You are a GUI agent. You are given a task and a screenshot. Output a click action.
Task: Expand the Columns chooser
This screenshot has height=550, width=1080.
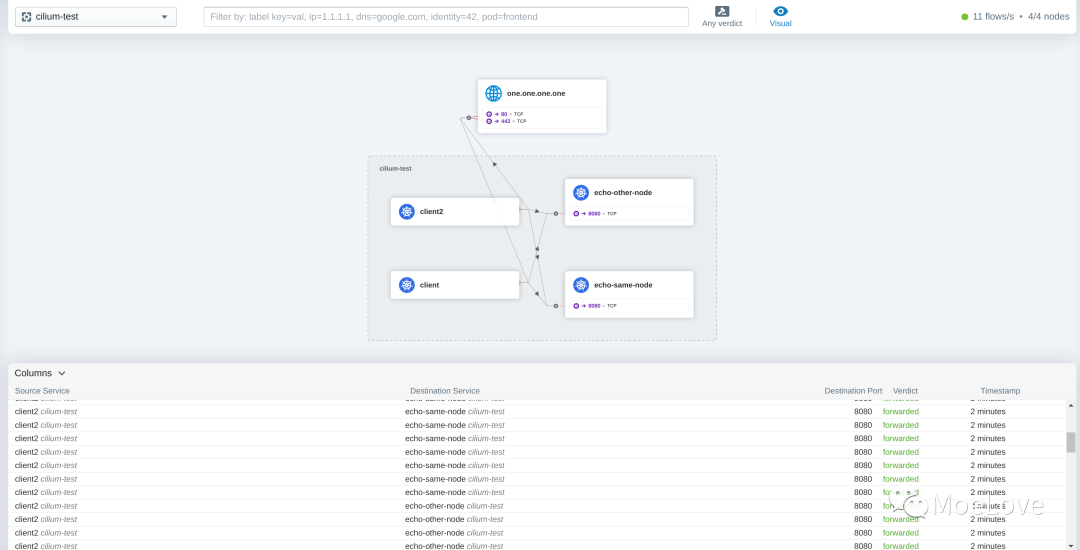click(40, 373)
